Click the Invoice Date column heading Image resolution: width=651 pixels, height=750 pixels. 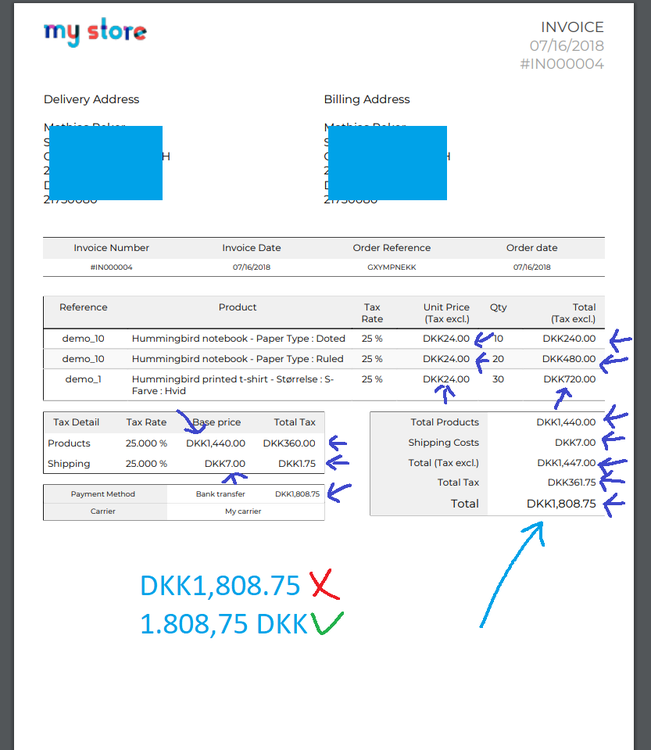click(x=251, y=248)
